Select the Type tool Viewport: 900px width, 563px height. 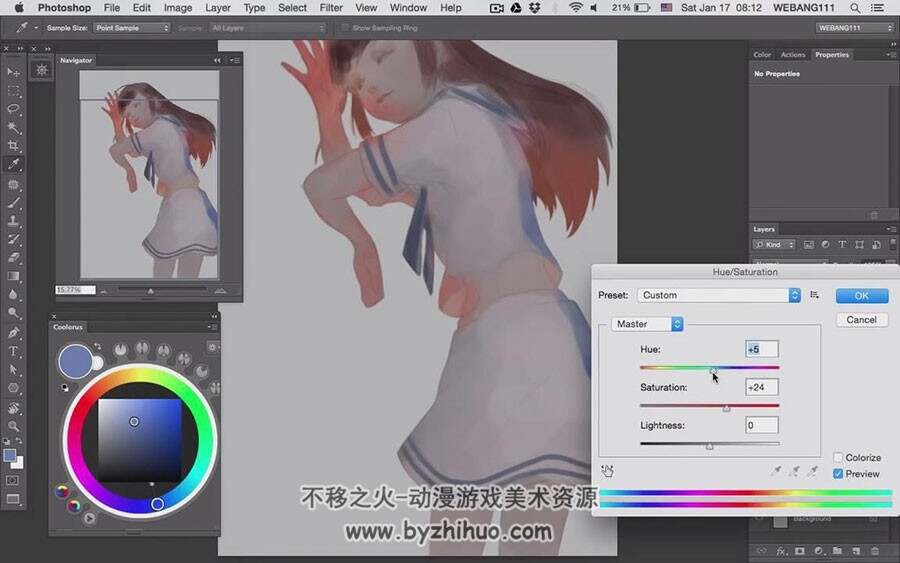click(13, 351)
